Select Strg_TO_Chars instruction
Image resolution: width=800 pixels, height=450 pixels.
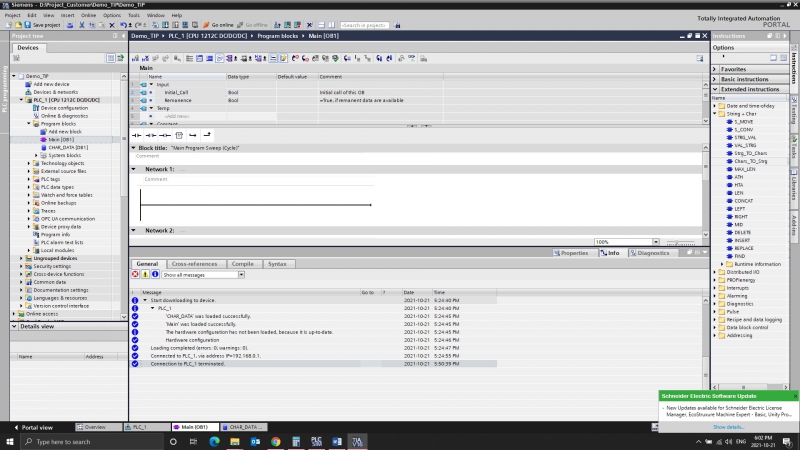point(750,154)
